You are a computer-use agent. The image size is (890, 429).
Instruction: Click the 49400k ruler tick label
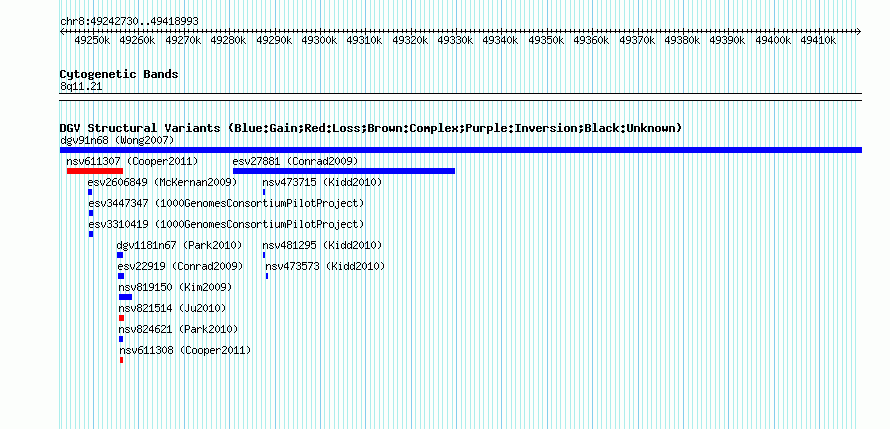(773, 41)
